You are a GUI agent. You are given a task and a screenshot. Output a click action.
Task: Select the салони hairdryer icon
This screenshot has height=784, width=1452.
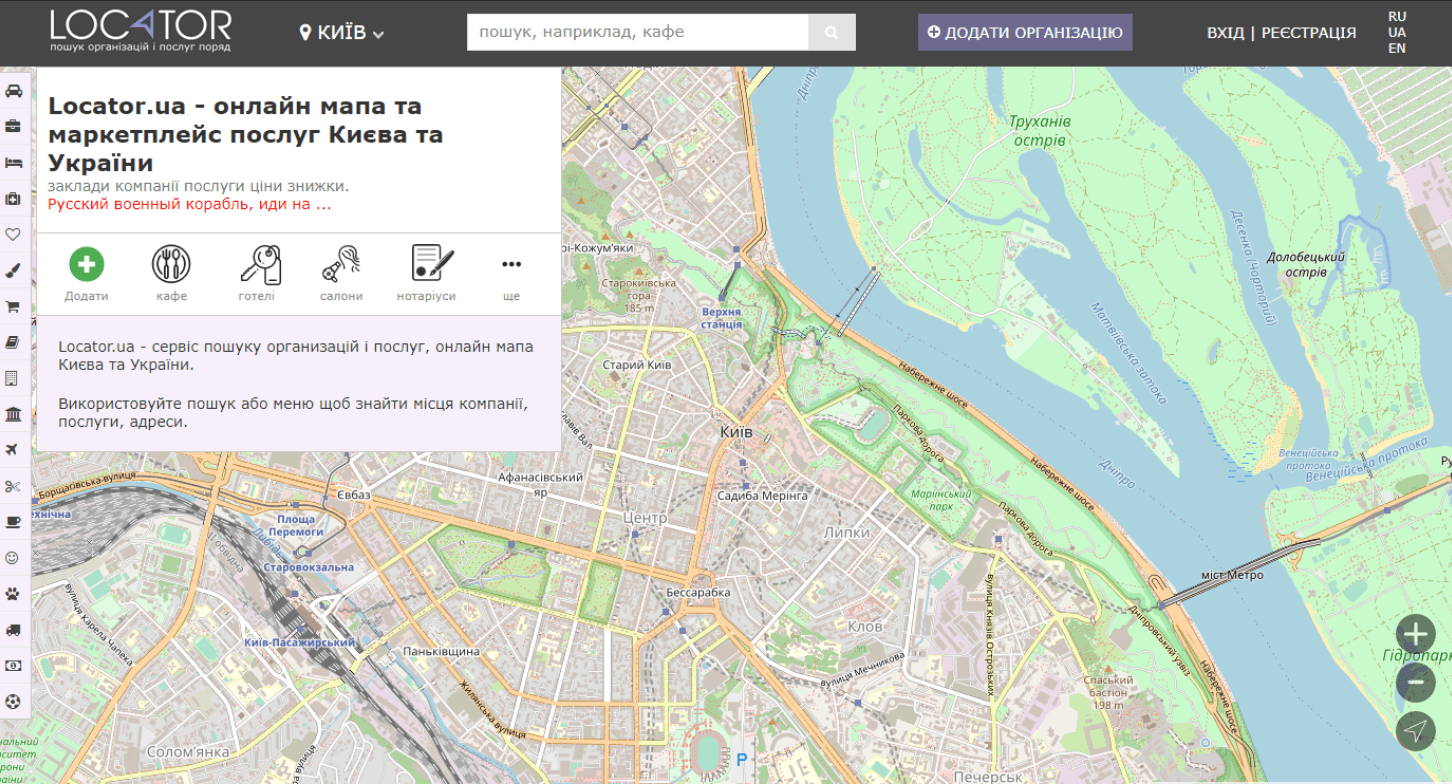click(342, 264)
